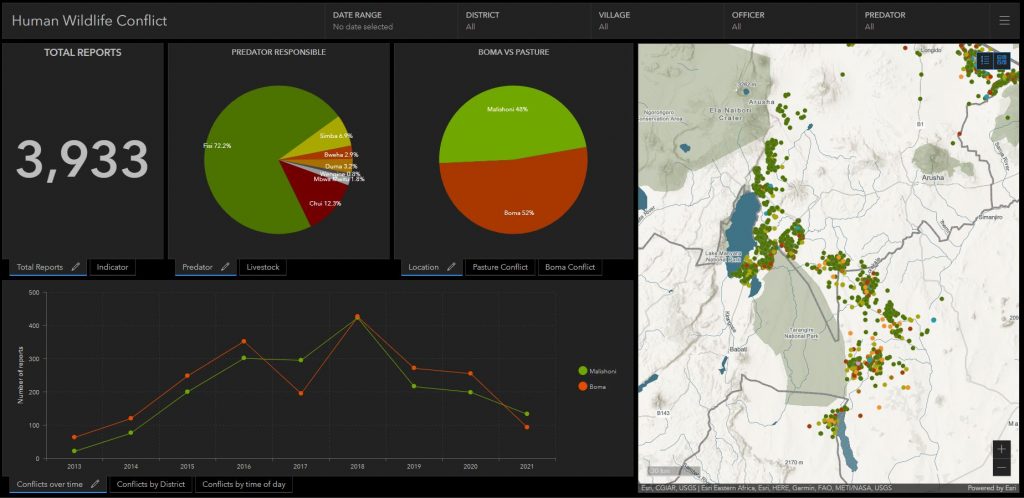Click pencil icon on Conflicts over time

pyautogui.click(x=95, y=484)
